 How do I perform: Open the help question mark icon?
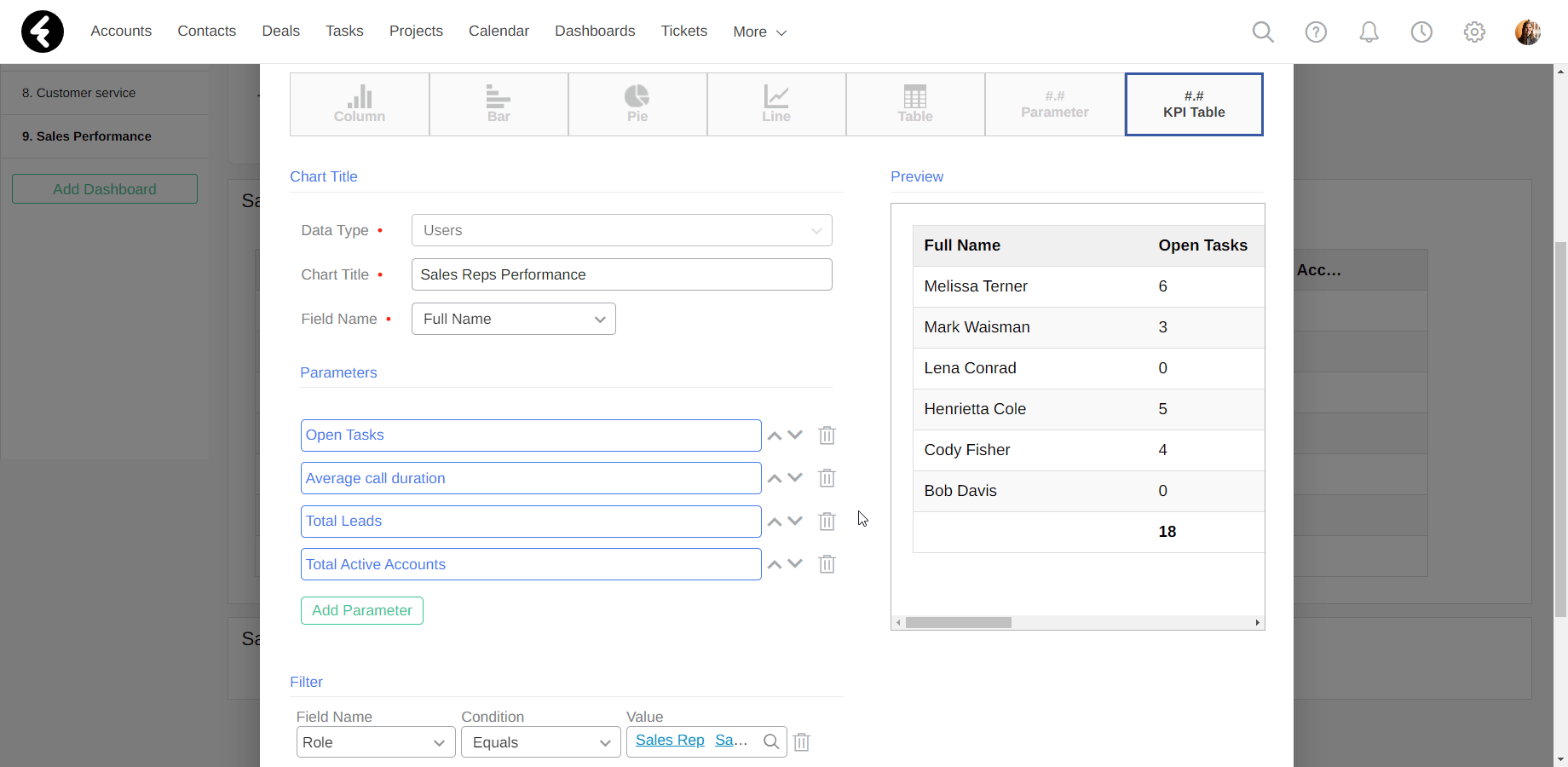coord(1316,32)
